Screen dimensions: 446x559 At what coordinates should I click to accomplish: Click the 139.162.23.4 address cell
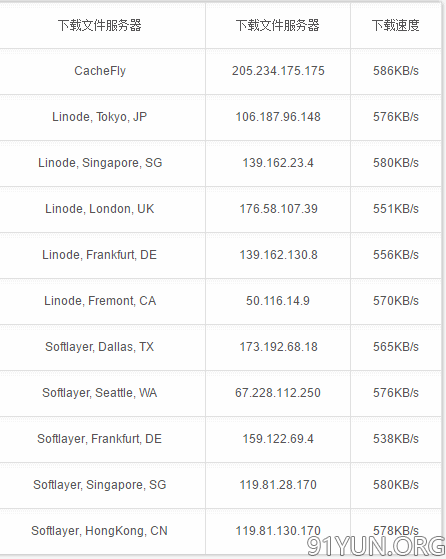click(278, 163)
